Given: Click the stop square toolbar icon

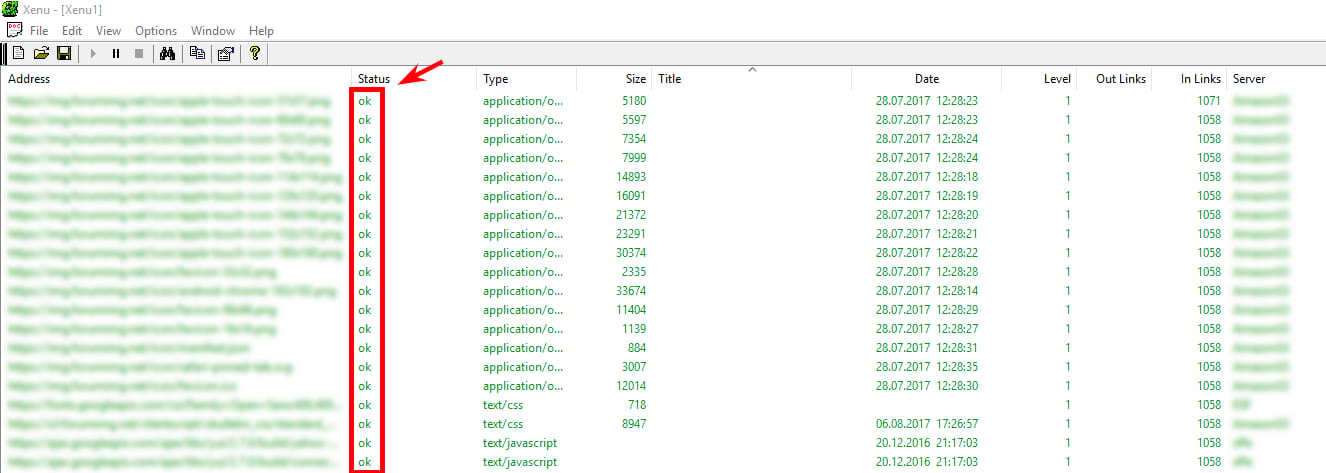Looking at the screenshot, I should click(139, 53).
